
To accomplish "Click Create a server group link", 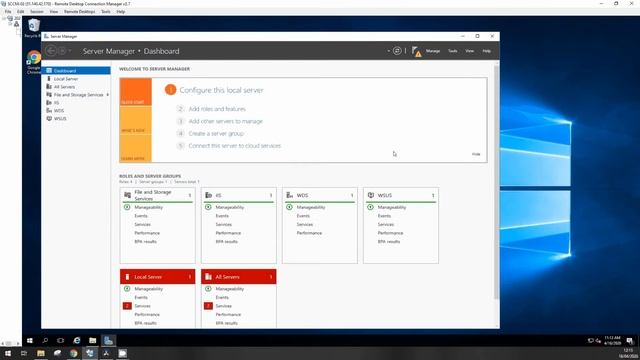I will click(216, 133).
